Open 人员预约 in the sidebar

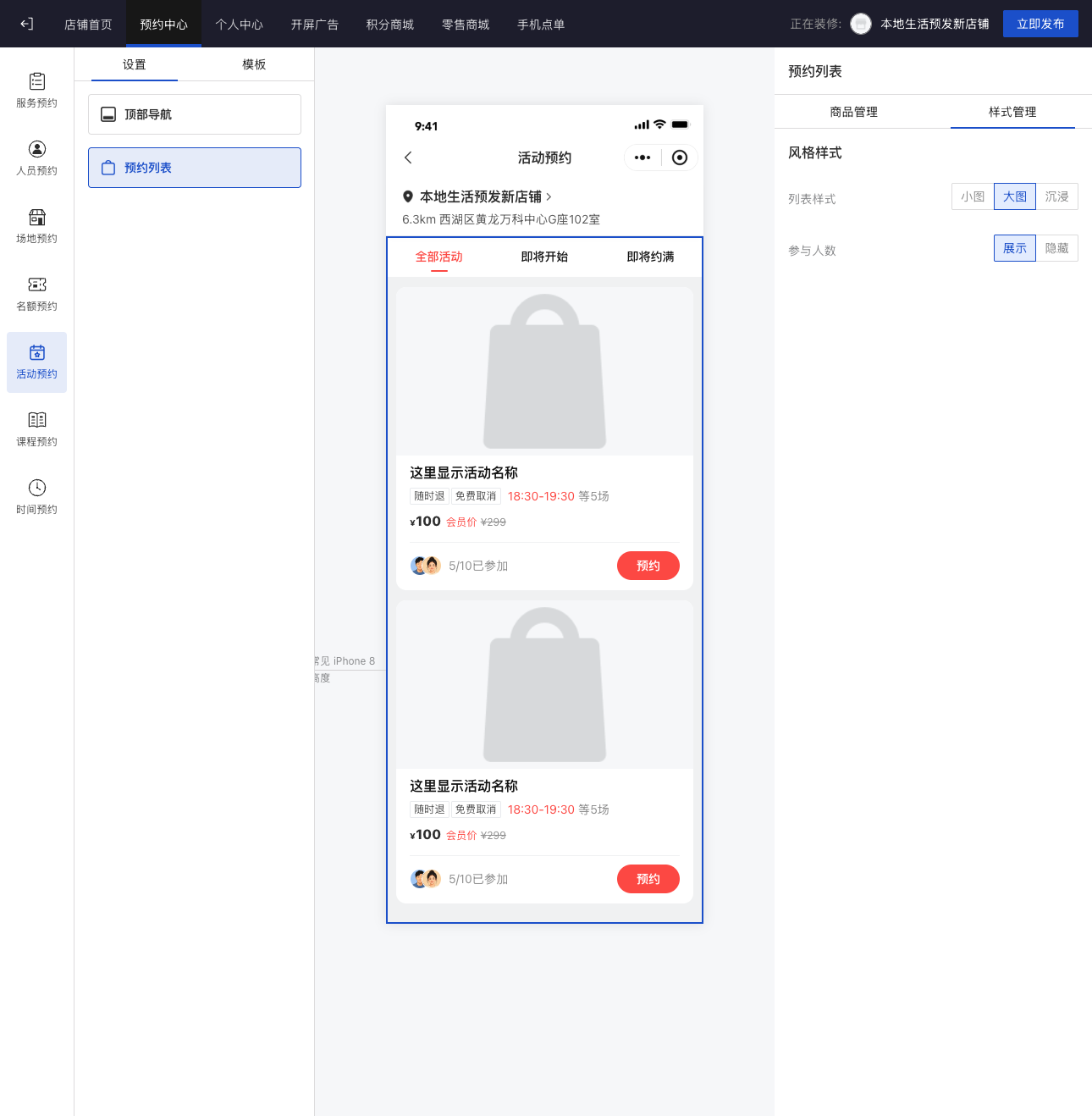(x=36, y=158)
